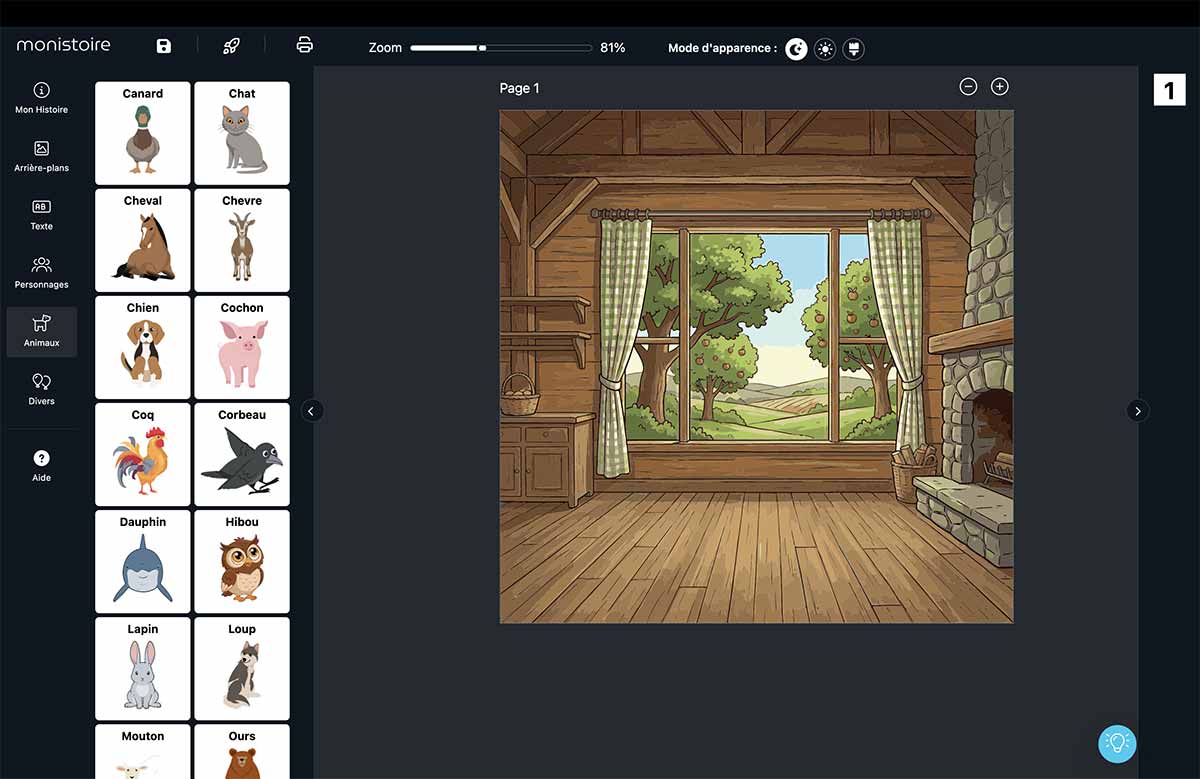Click the plus (add page) icon

[999, 87]
